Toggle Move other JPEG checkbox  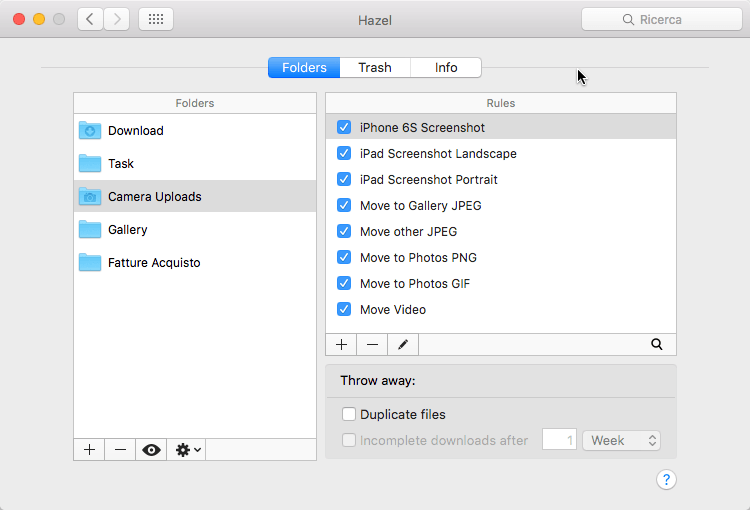pos(344,231)
